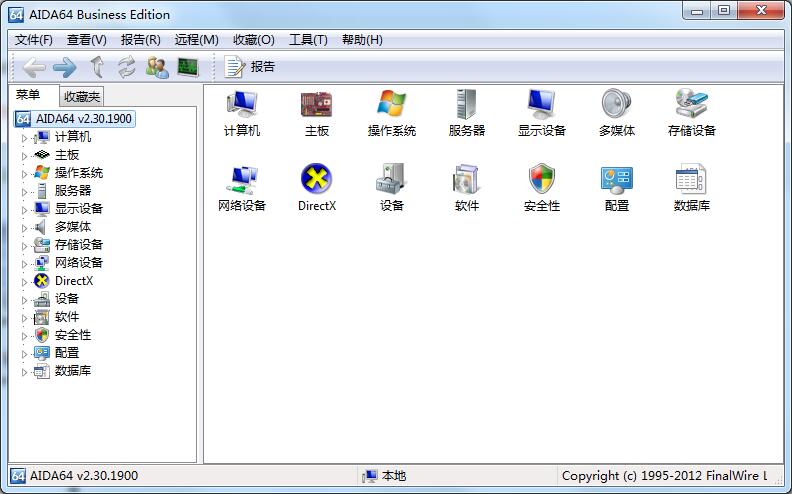Expand the 主板 tree node
This screenshot has height=494, width=792.
tap(24, 156)
